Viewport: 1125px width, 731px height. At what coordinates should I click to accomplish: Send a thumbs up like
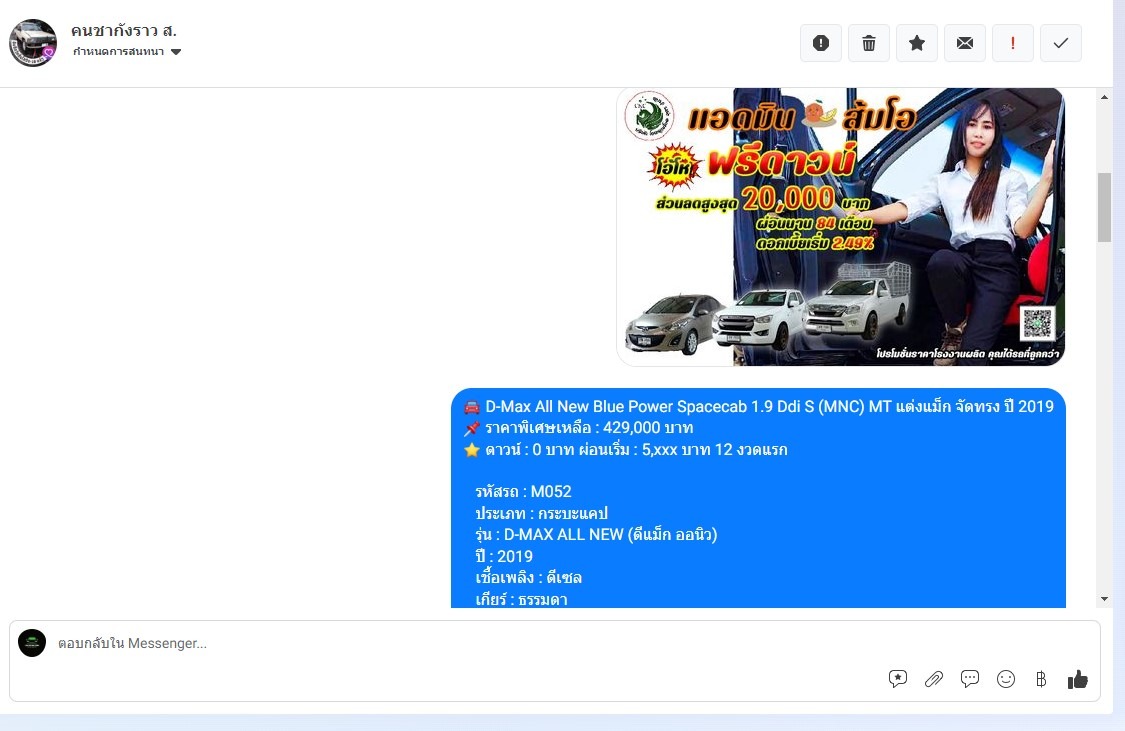[1077, 679]
